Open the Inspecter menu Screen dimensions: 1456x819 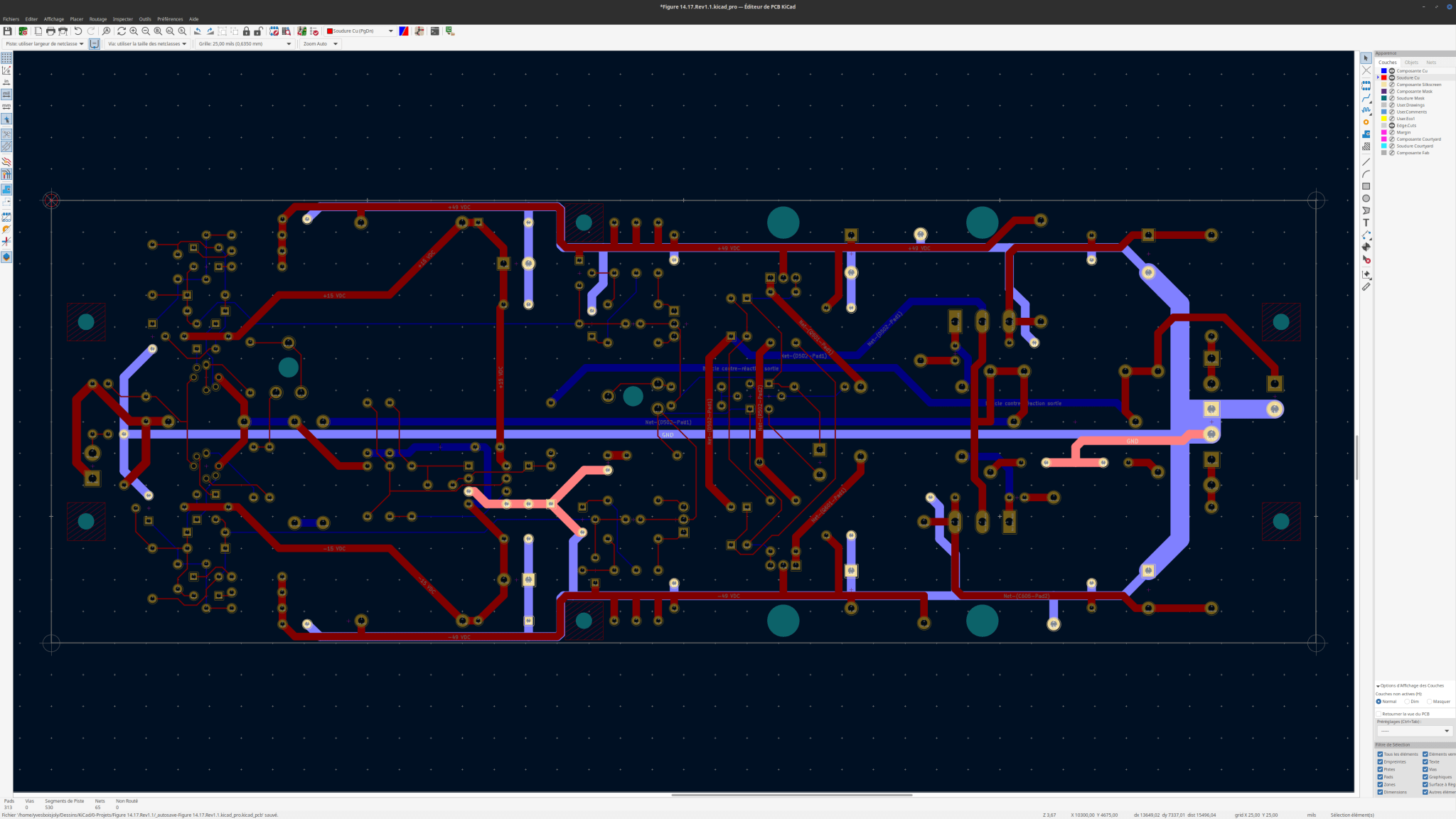123,19
